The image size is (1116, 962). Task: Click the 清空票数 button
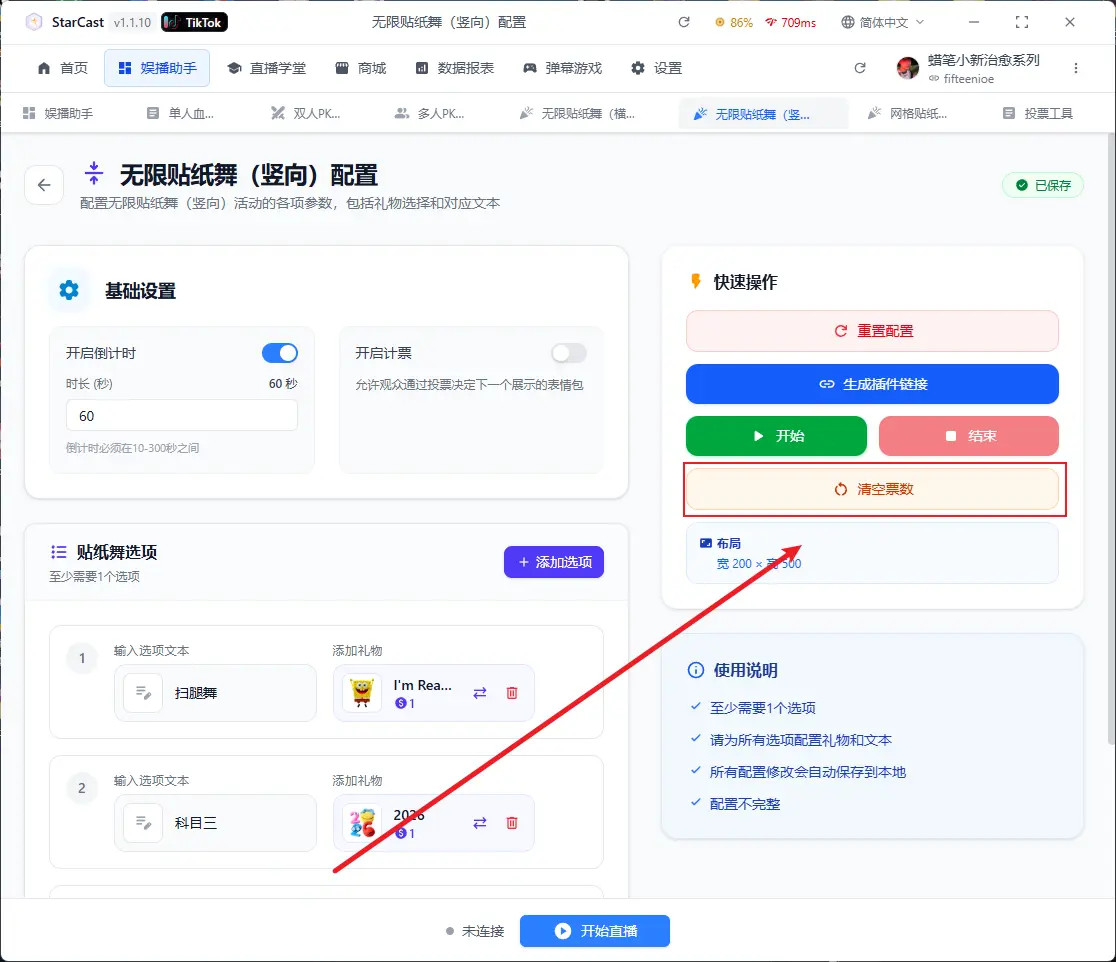[x=871, y=489]
